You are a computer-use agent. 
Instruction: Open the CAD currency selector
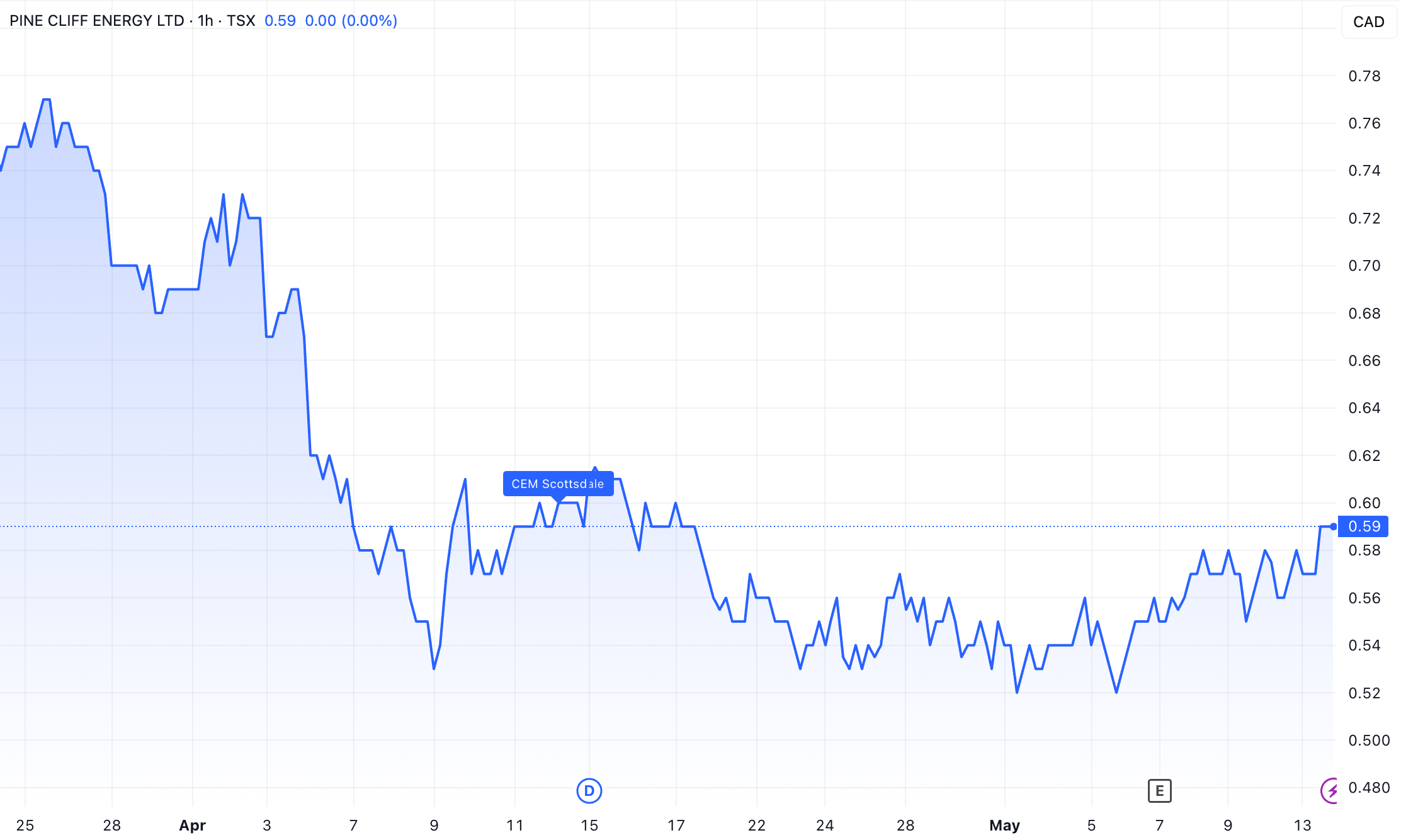1368,22
